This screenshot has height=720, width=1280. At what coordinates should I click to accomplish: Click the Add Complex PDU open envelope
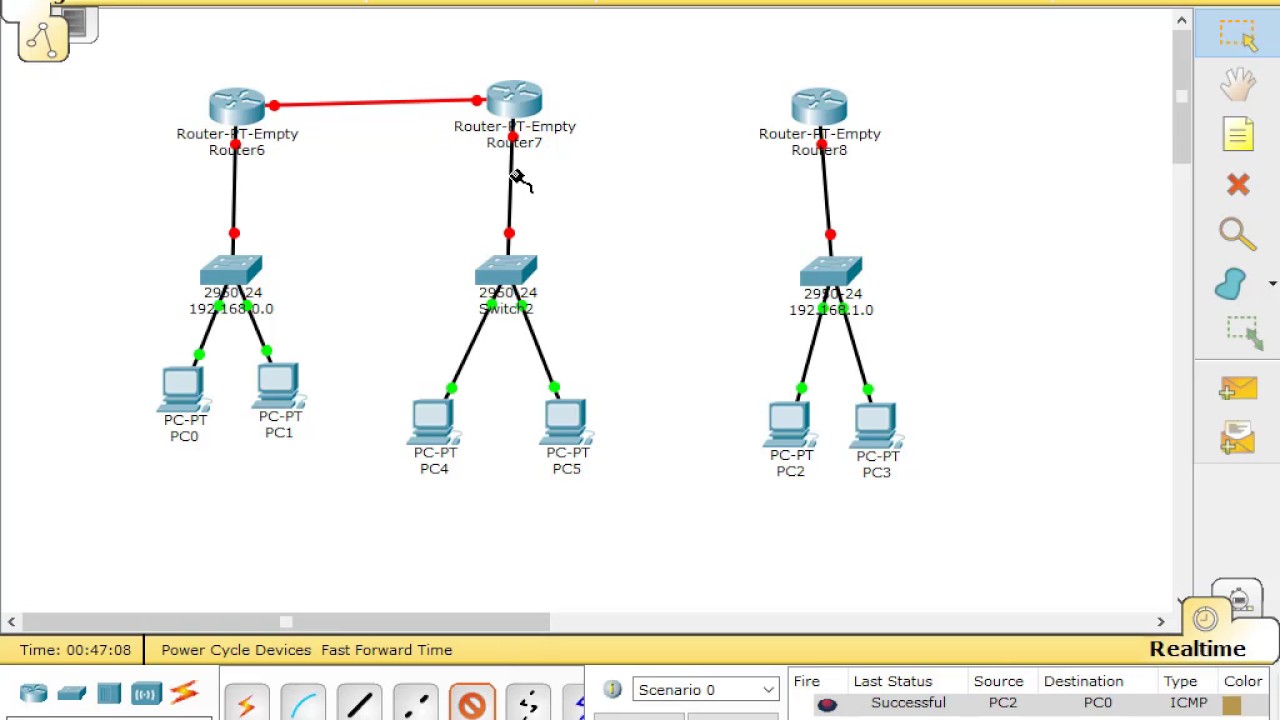(1237, 438)
